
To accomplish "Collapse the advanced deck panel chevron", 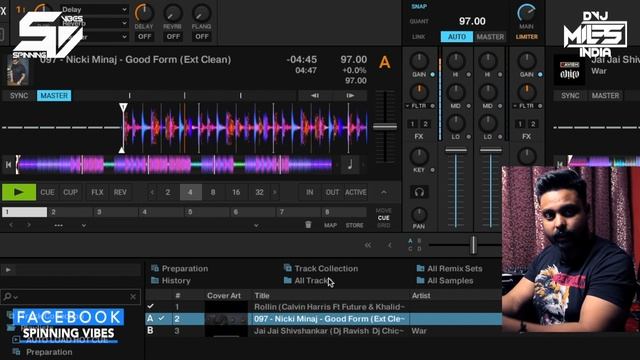I will point(384,192).
